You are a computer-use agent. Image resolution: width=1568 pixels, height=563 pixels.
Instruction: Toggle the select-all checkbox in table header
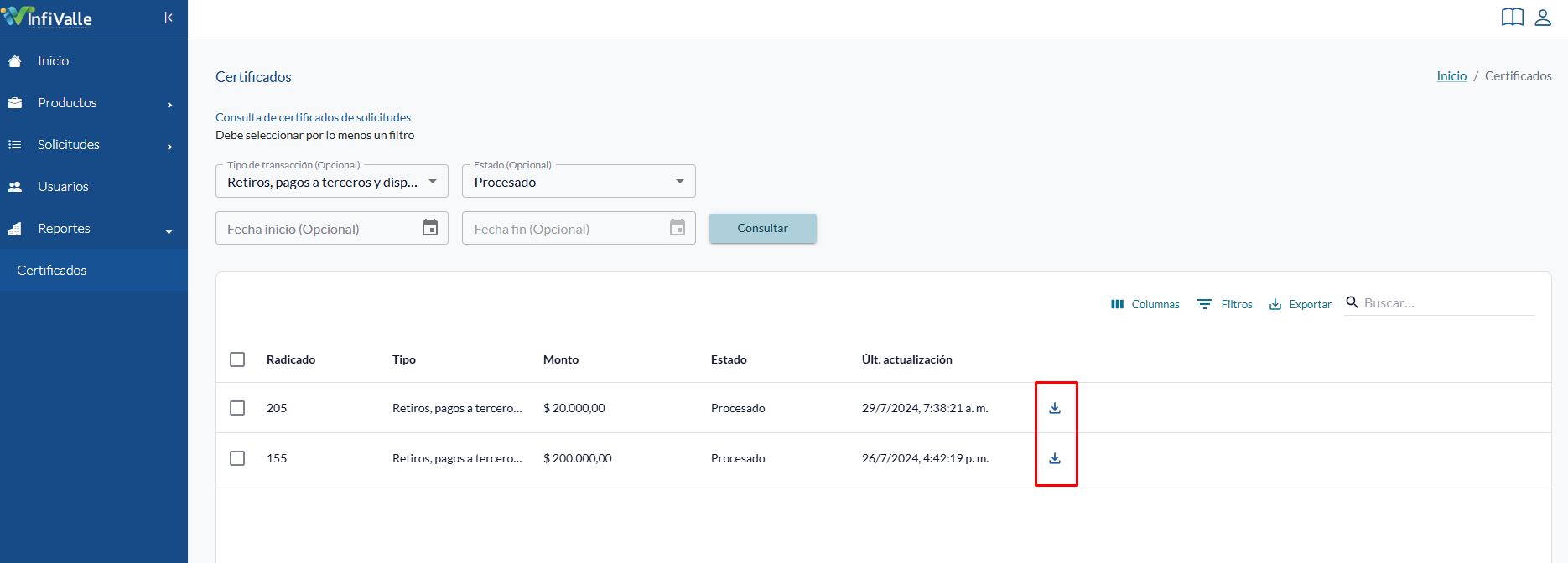click(237, 359)
